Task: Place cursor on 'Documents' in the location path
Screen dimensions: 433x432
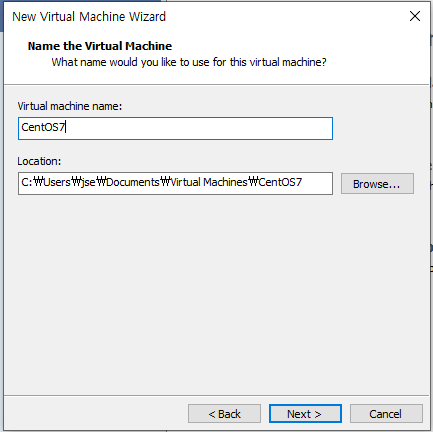Action: [133, 182]
